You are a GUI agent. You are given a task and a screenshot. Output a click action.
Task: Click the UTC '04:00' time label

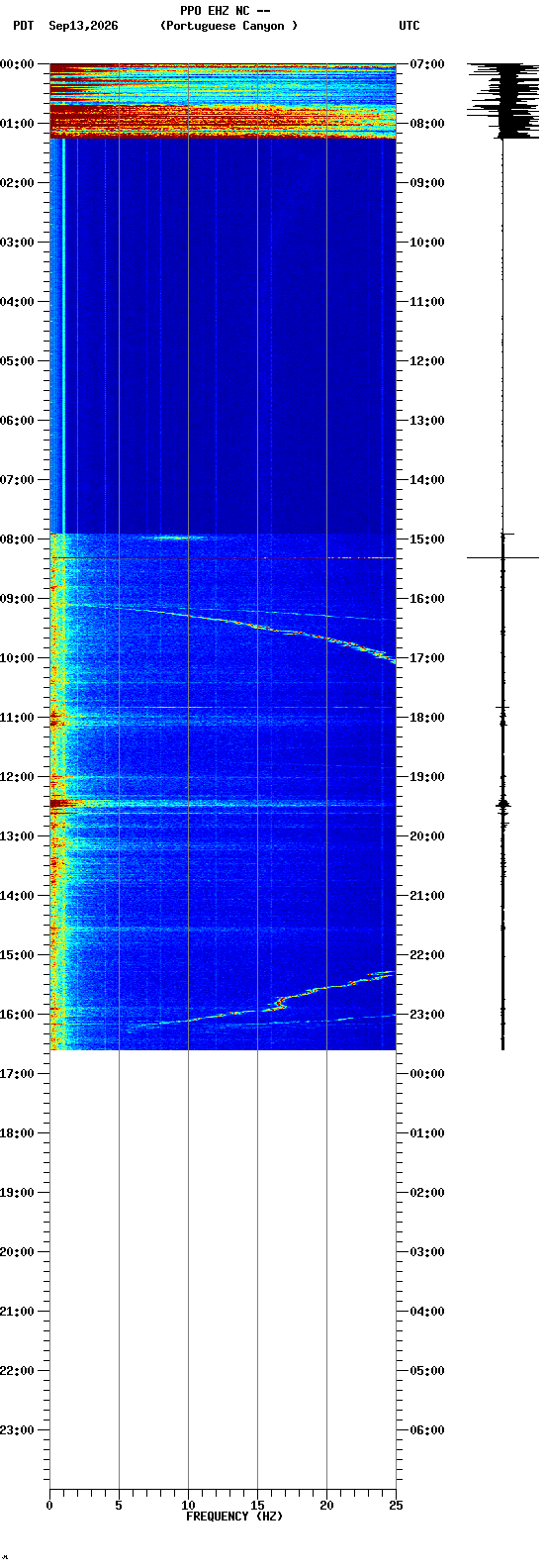(426, 1311)
